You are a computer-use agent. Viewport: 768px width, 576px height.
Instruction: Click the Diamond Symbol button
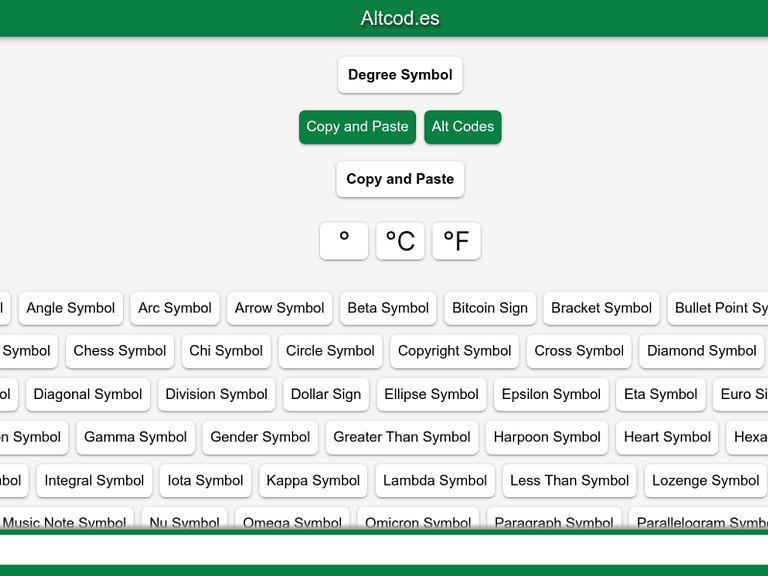click(x=701, y=351)
